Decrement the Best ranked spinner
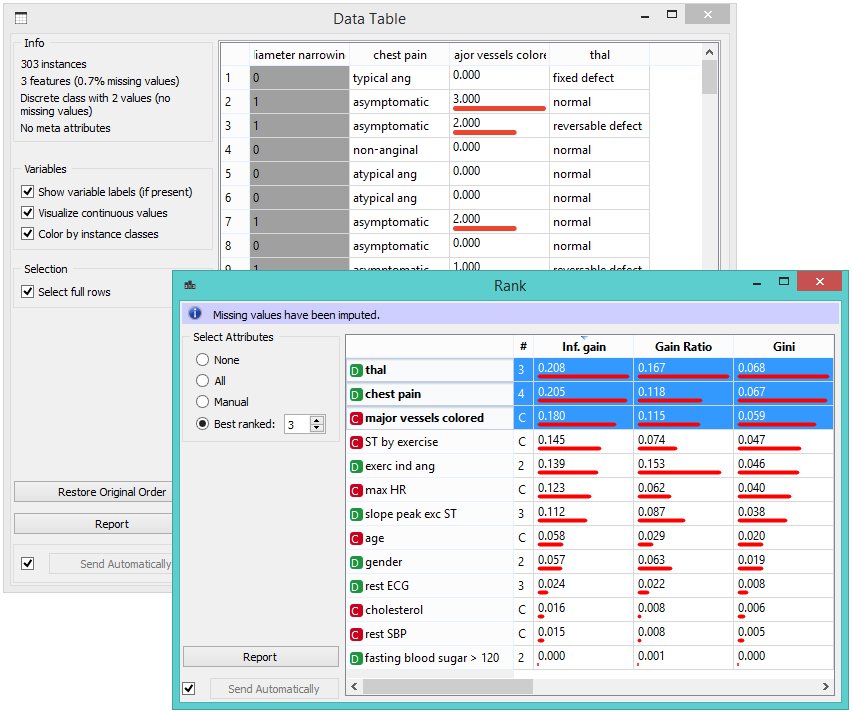The height and width of the screenshot is (713, 852). point(316,425)
